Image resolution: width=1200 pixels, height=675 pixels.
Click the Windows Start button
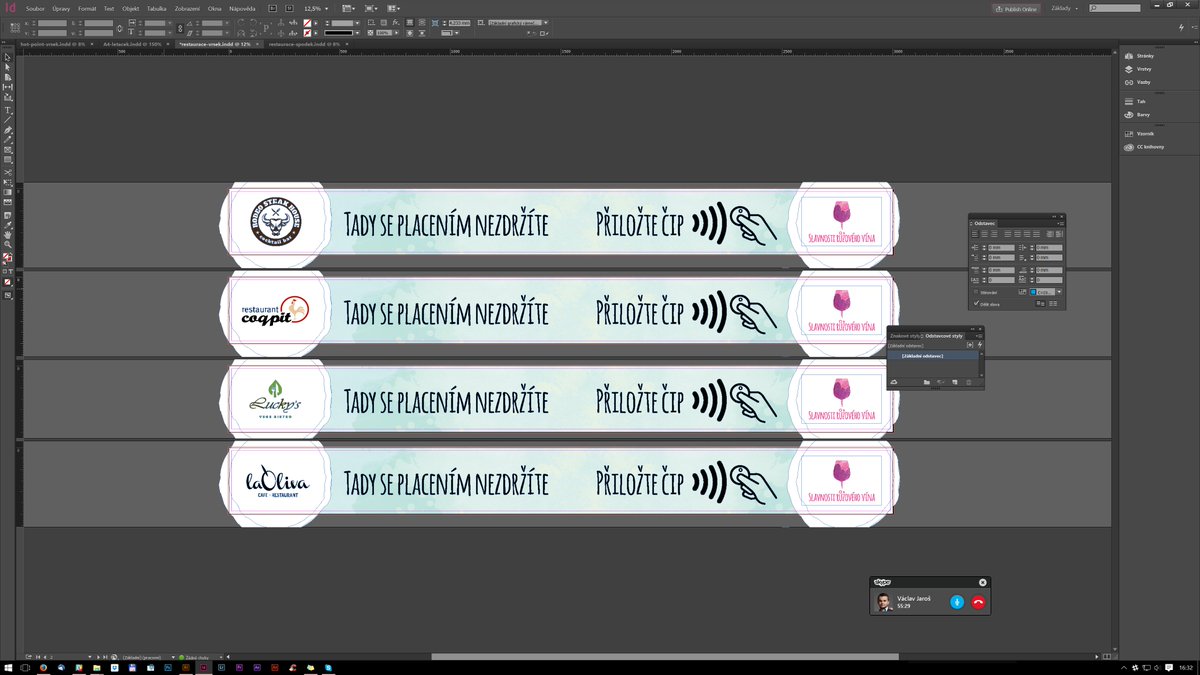pyautogui.click(x=8, y=666)
